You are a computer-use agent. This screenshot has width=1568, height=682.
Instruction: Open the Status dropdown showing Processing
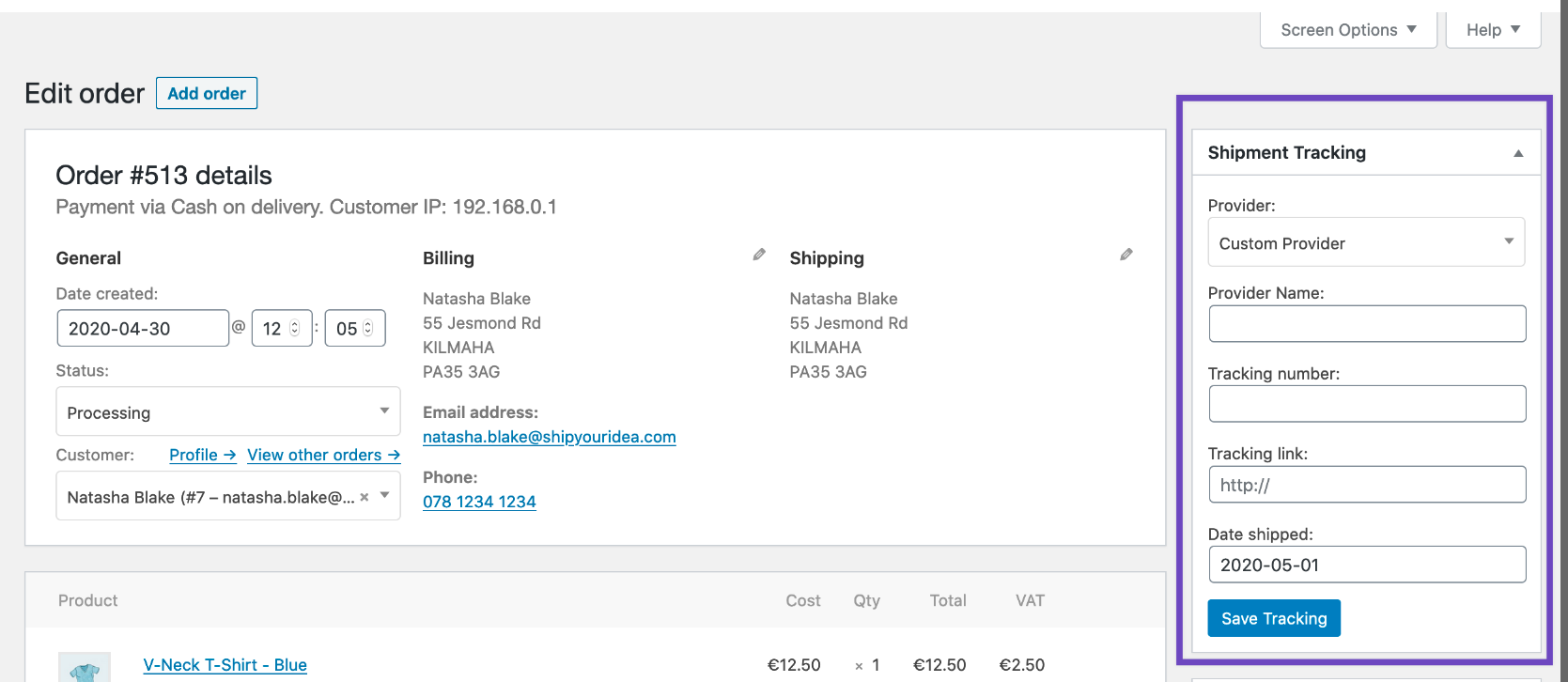(x=228, y=412)
